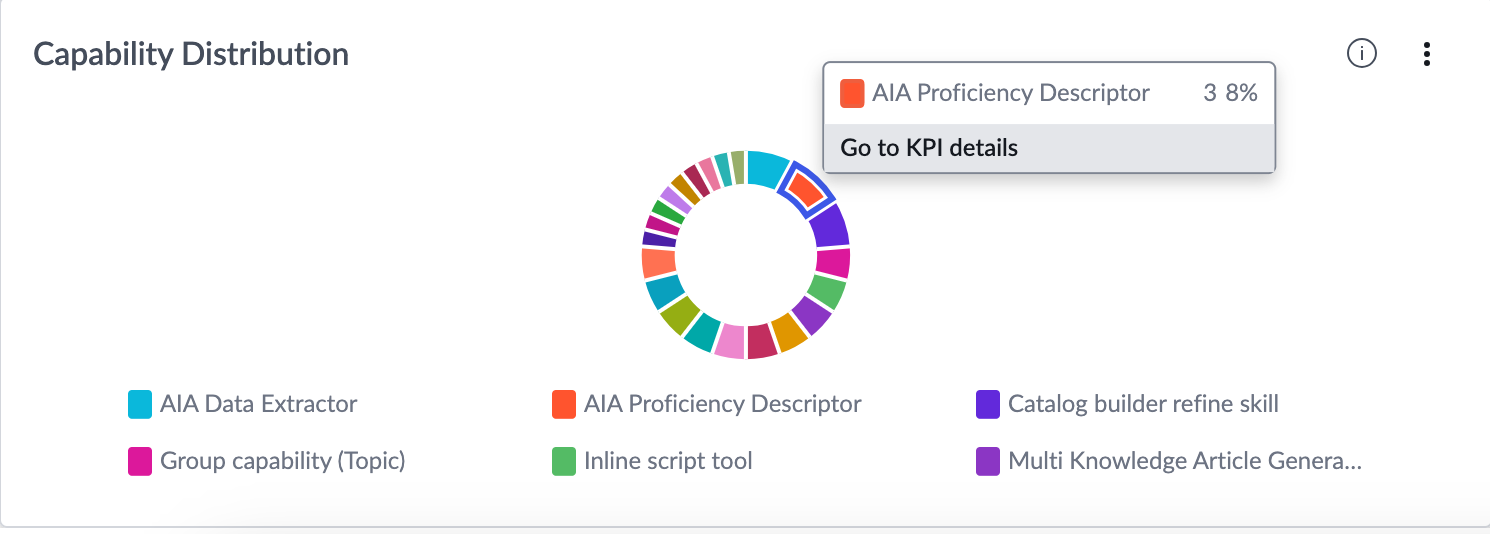
Task: Click the orange AIA Proficiency Descriptor legend swatch
Action: click(x=564, y=405)
